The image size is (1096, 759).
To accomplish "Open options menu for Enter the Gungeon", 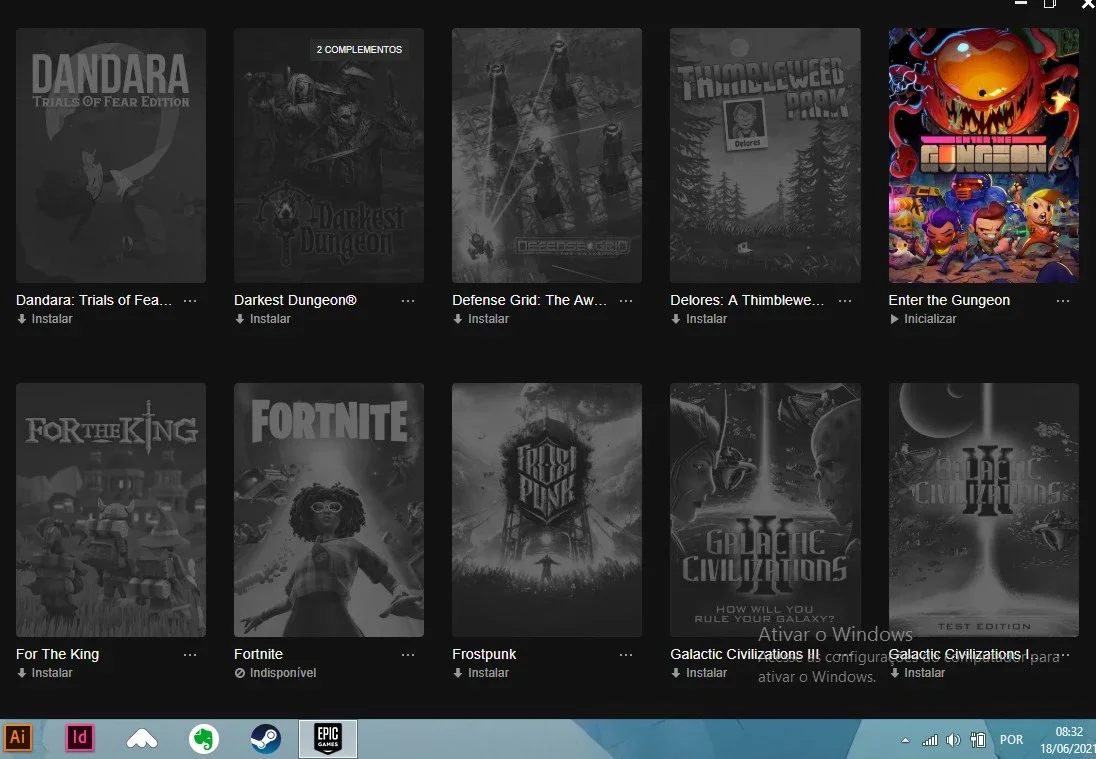I will (1063, 301).
